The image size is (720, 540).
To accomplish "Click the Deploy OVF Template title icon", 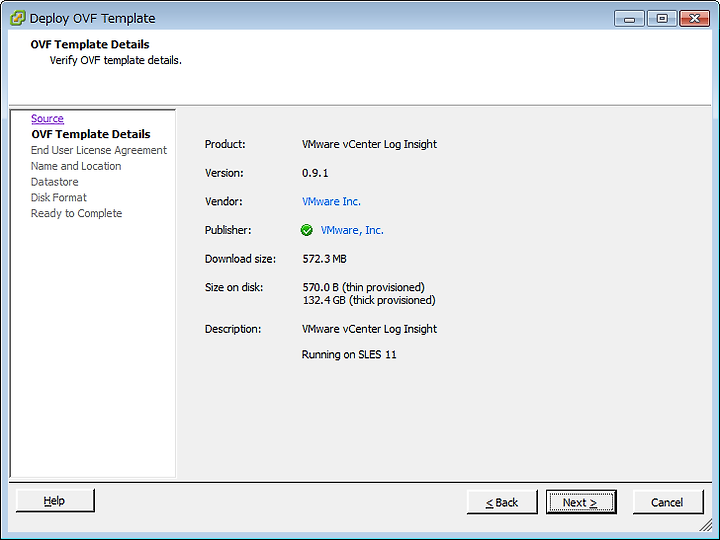I will [17, 18].
